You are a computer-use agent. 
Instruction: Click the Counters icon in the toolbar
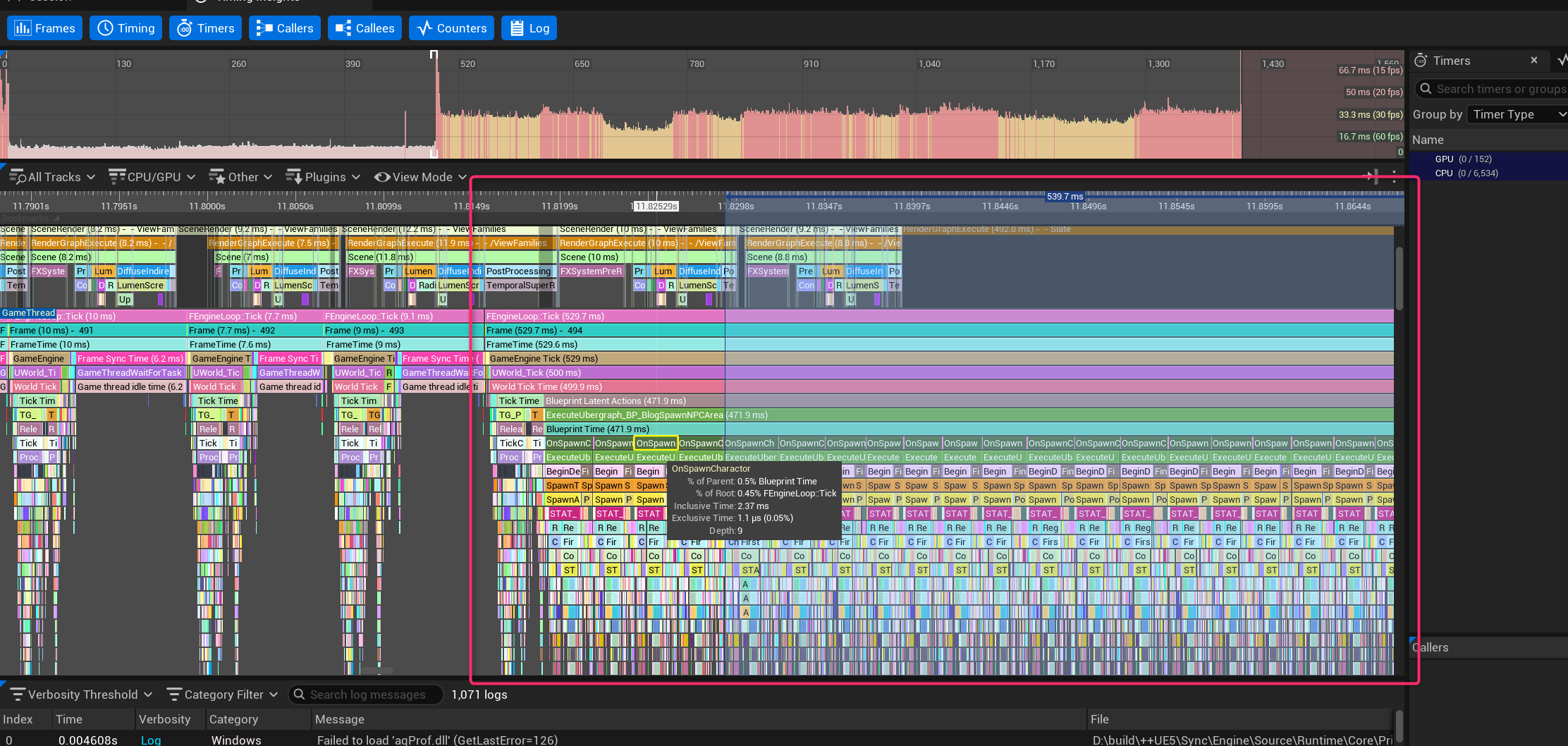(x=424, y=28)
